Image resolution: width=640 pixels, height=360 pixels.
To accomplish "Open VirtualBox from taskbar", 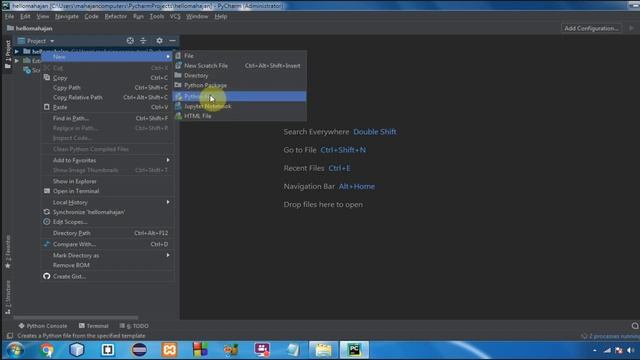I will click(77, 350).
